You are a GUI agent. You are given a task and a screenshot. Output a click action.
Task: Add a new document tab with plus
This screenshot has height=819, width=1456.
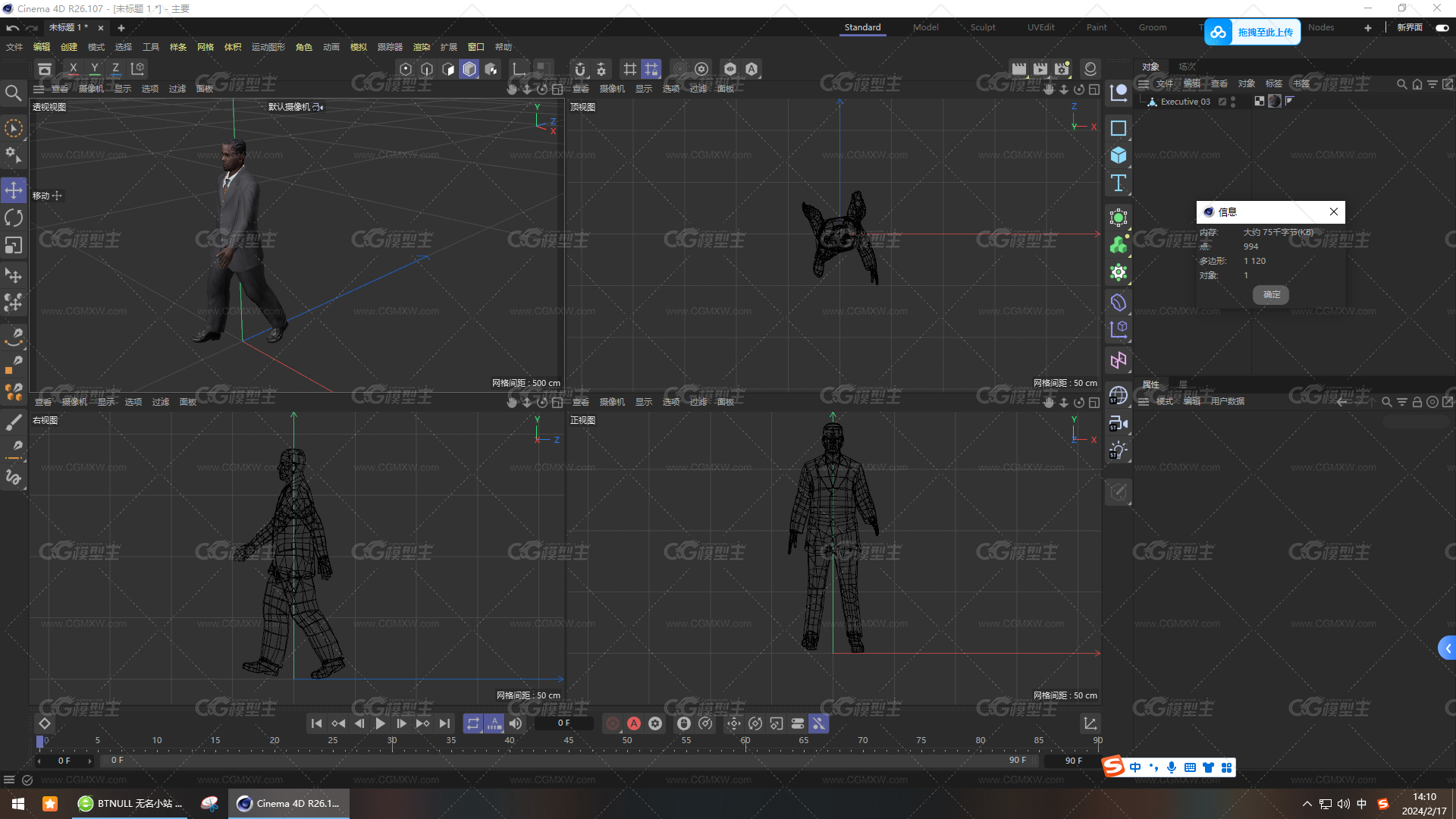tap(121, 28)
